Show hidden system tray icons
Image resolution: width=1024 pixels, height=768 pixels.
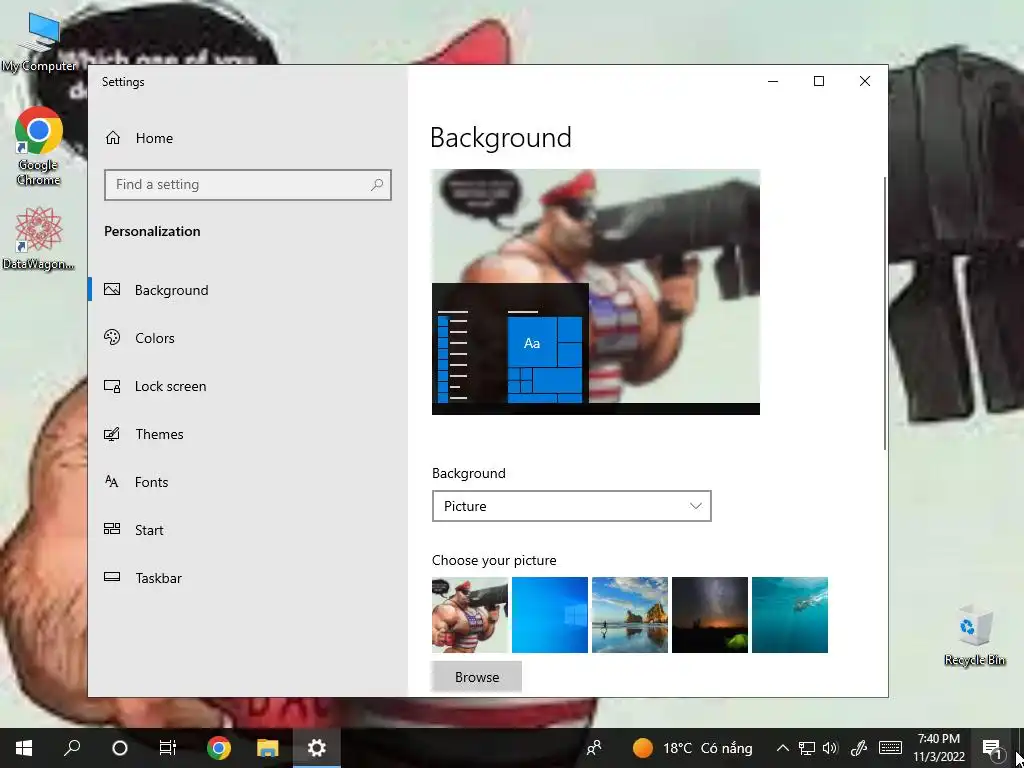[782, 748]
